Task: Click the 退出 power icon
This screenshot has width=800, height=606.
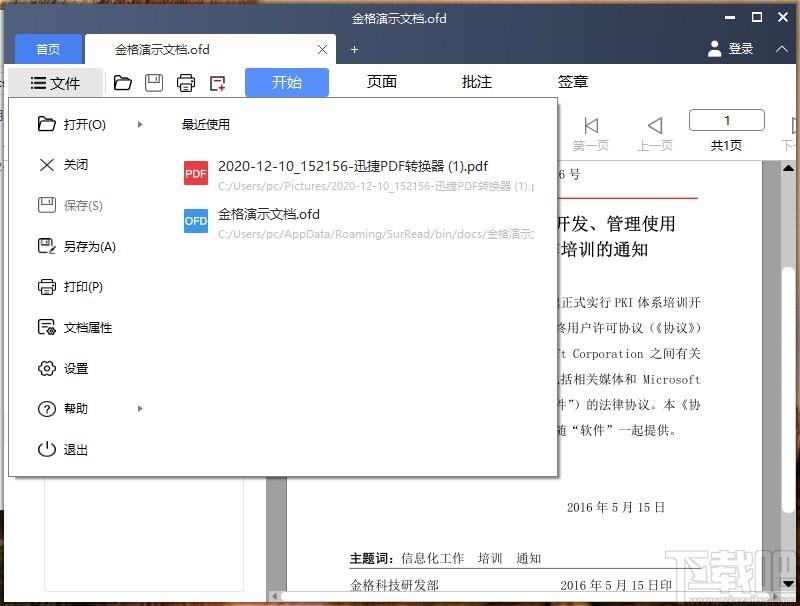Action: 46,449
